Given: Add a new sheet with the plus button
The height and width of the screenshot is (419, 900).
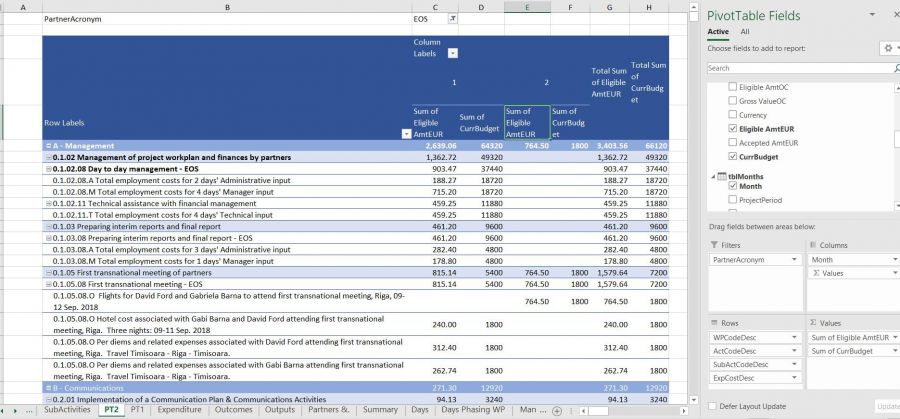Looking at the screenshot, I should (556, 411).
